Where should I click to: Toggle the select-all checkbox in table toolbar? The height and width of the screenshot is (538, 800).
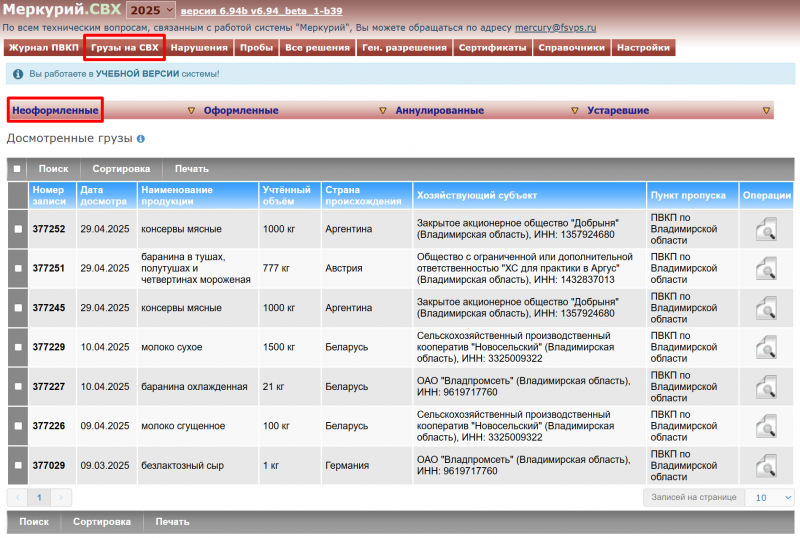pos(17,169)
